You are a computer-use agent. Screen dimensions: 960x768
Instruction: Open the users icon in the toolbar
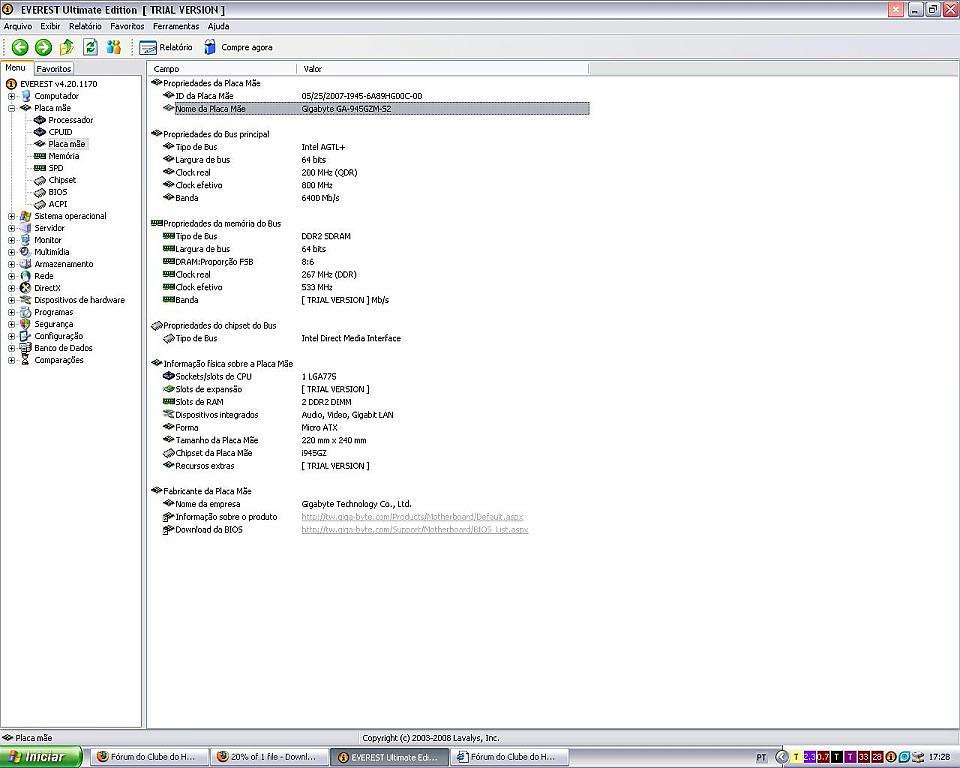coord(114,47)
